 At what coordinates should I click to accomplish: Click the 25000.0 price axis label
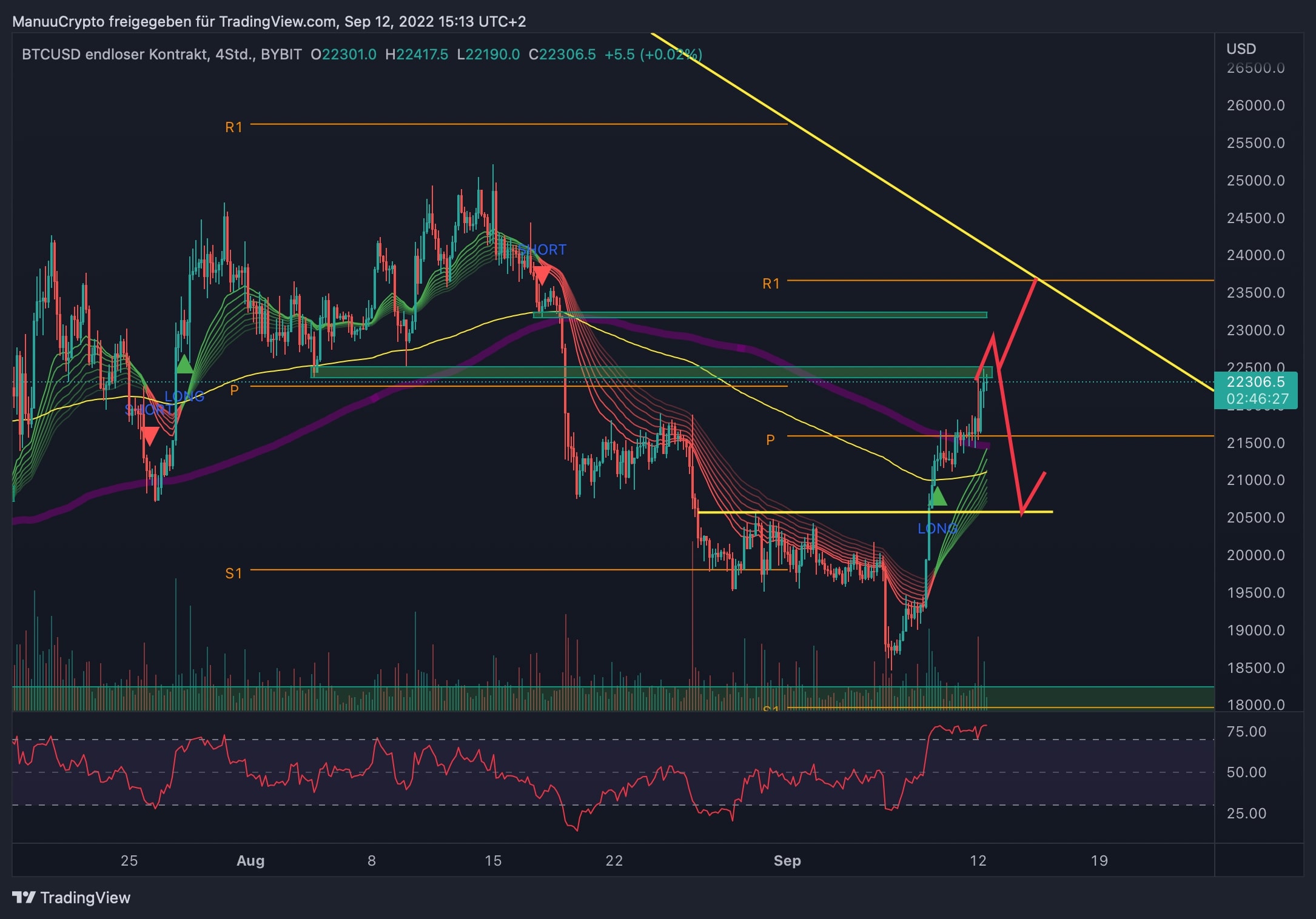pos(1255,180)
